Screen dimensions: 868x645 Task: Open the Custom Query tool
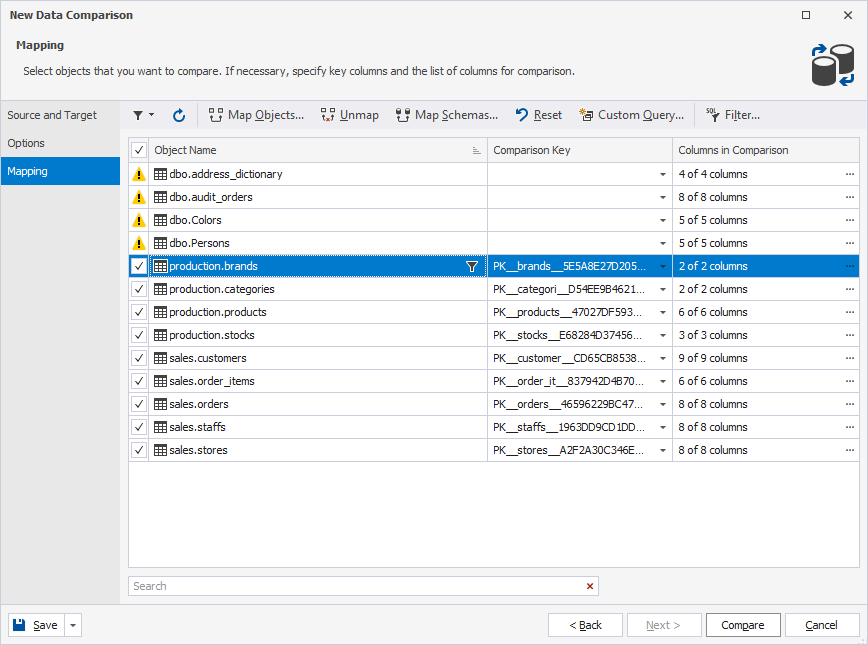[x=631, y=115]
